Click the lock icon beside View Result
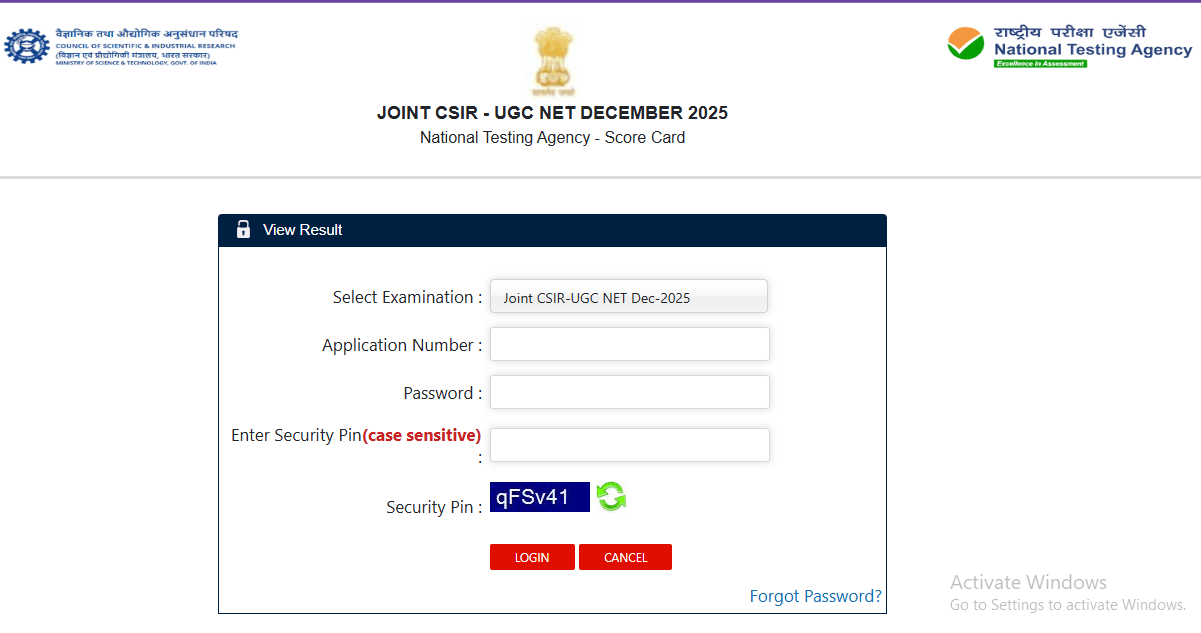Screen dimensions: 1201x633 [243, 229]
